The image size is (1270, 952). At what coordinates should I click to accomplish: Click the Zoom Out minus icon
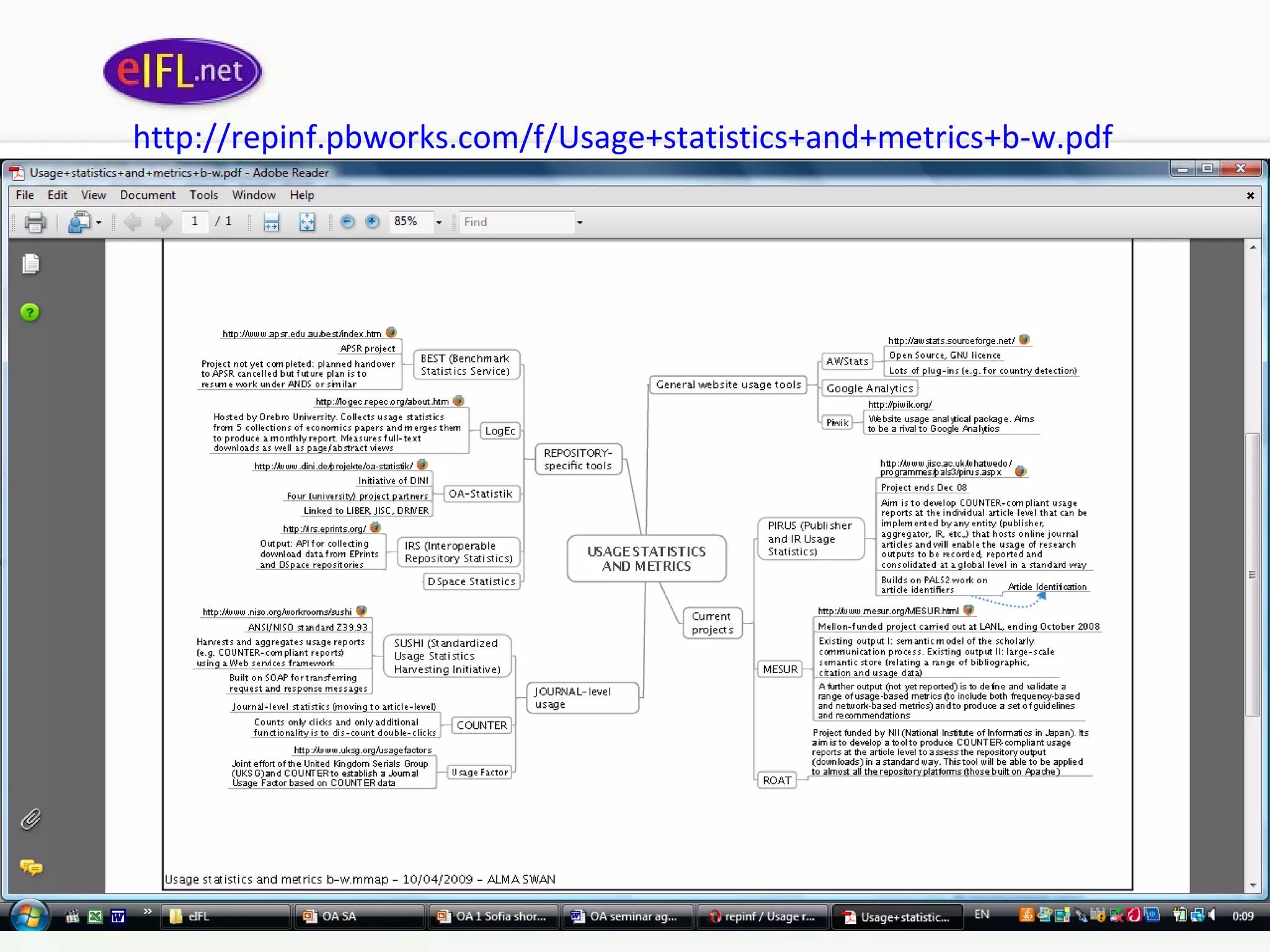347,221
